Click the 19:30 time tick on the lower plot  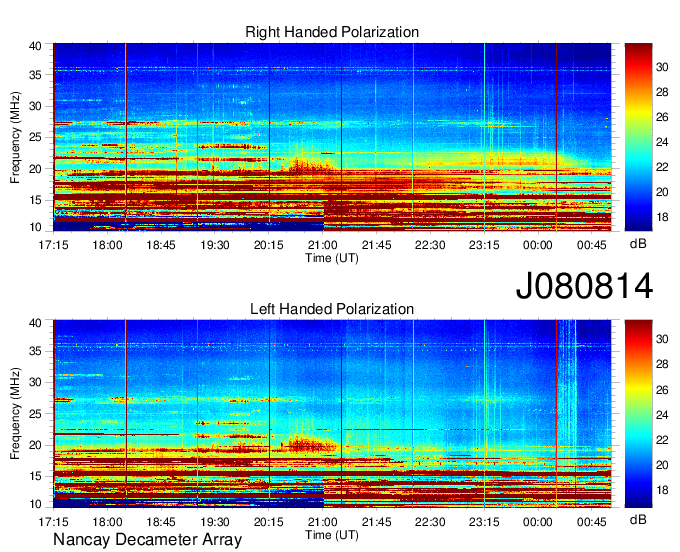(215, 522)
